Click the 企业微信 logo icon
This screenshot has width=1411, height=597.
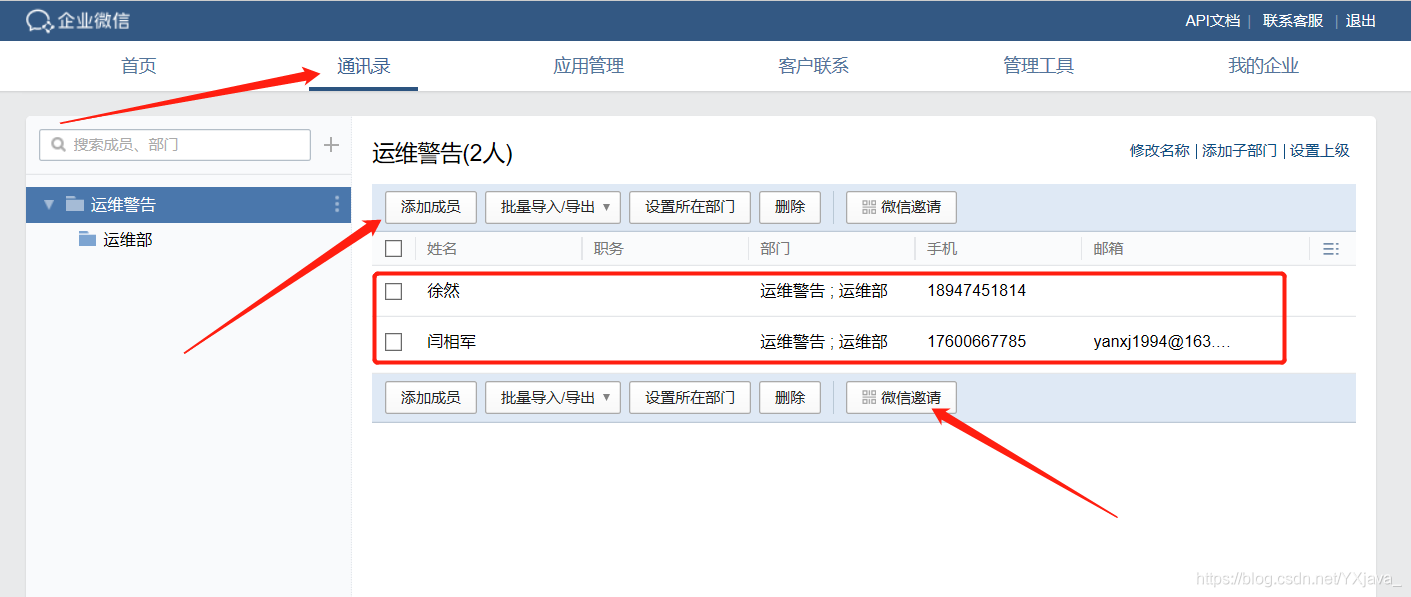pos(39,21)
